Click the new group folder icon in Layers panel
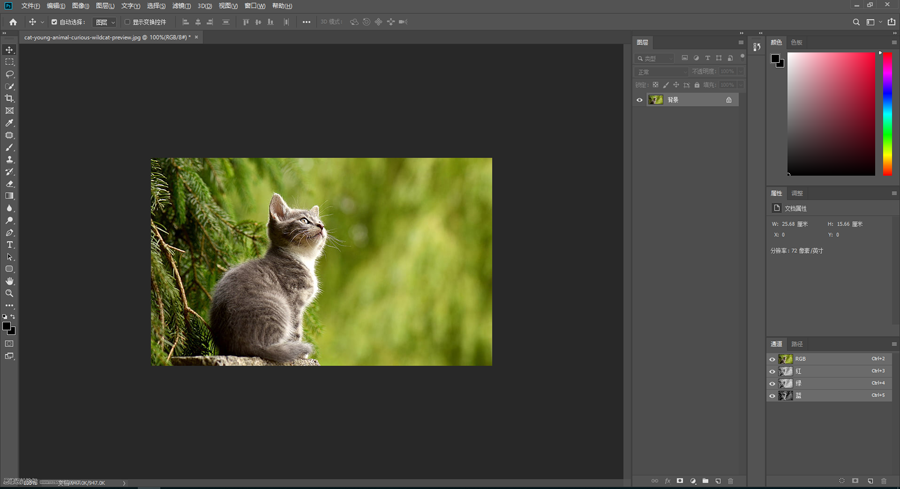 point(705,481)
